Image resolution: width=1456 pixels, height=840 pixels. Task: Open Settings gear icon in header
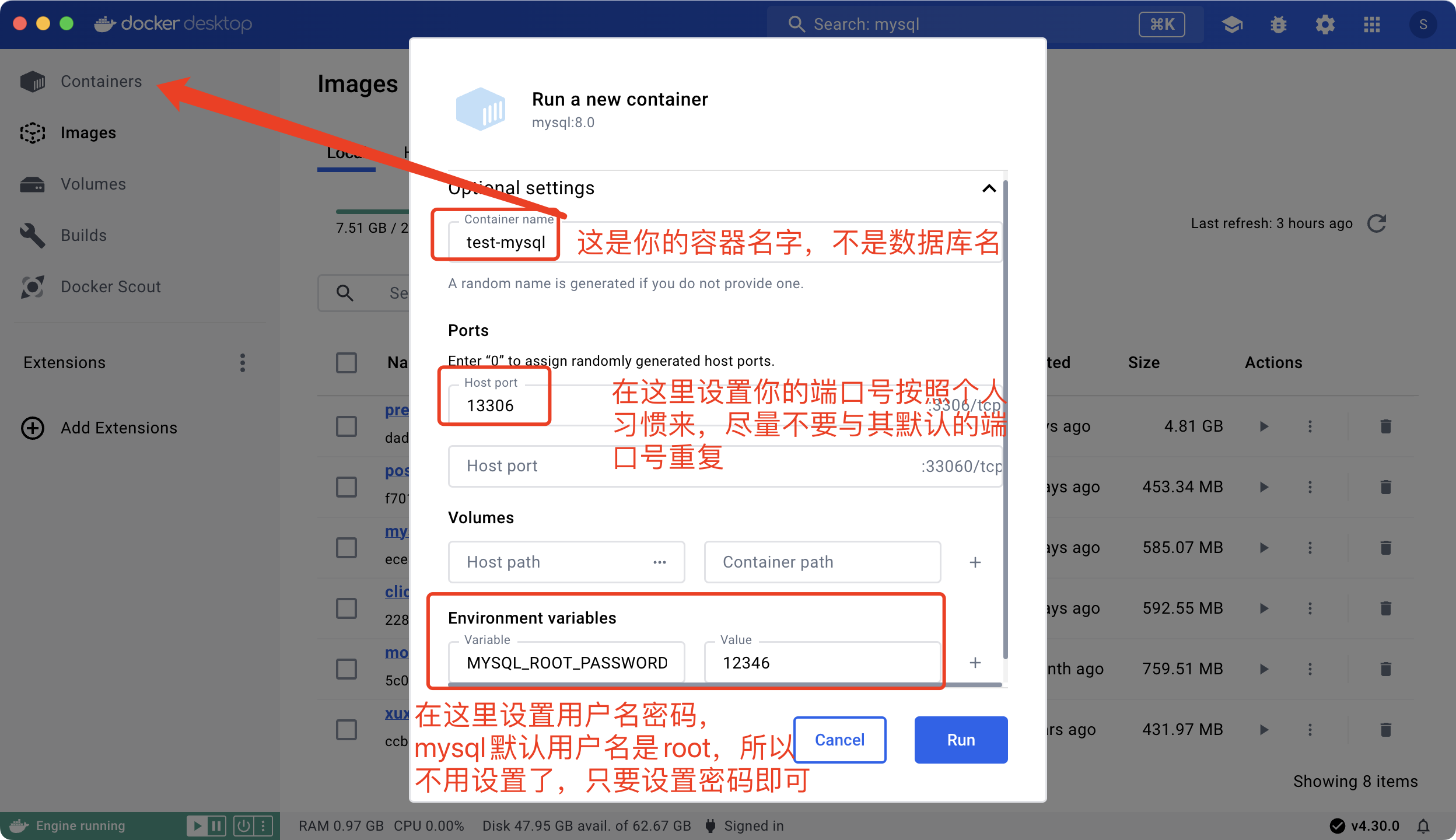[x=1325, y=24]
